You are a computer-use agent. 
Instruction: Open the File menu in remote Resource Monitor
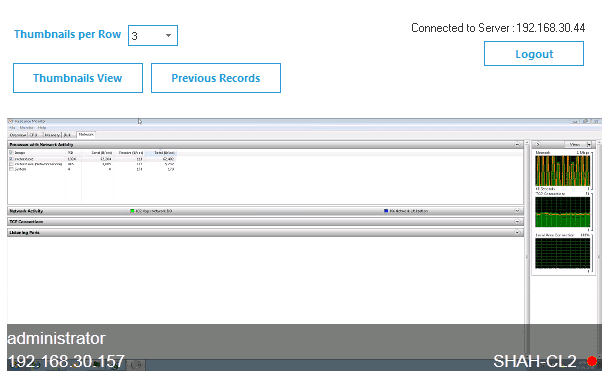12,128
